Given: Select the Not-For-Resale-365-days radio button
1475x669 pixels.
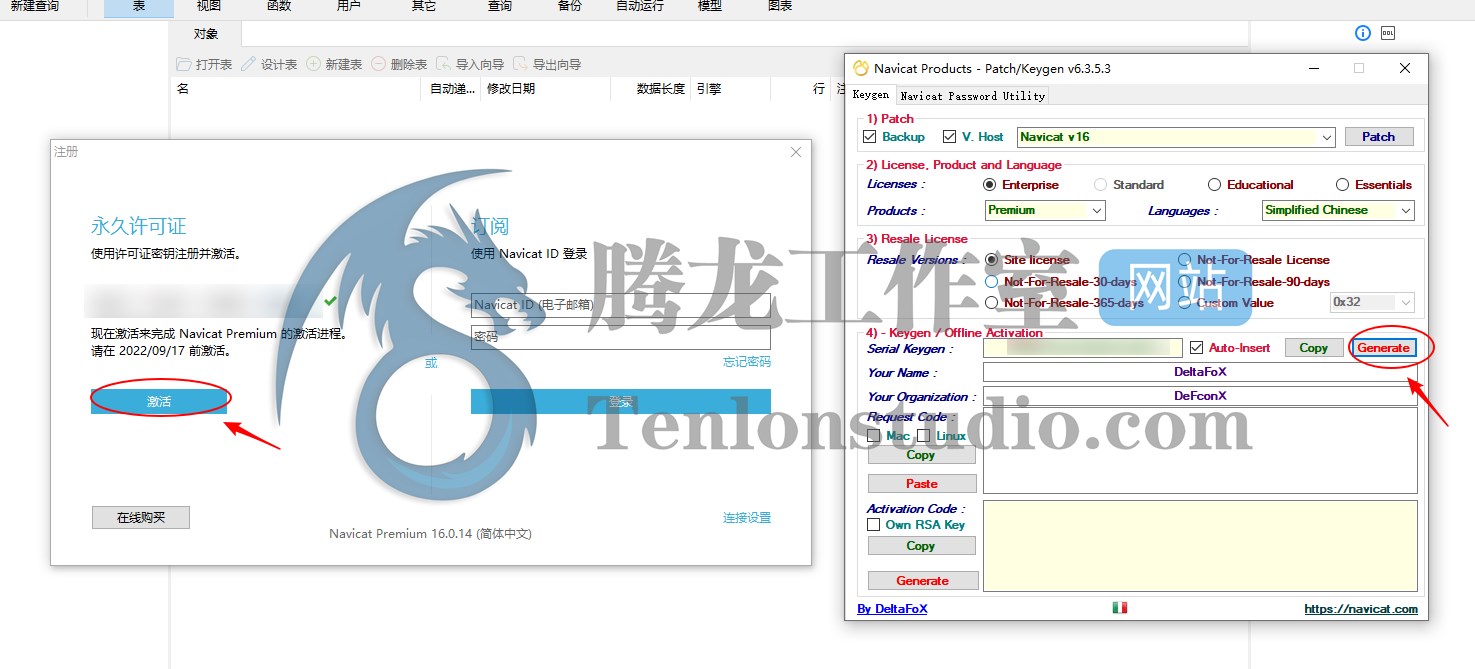Looking at the screenshot, I should point(992,303).
